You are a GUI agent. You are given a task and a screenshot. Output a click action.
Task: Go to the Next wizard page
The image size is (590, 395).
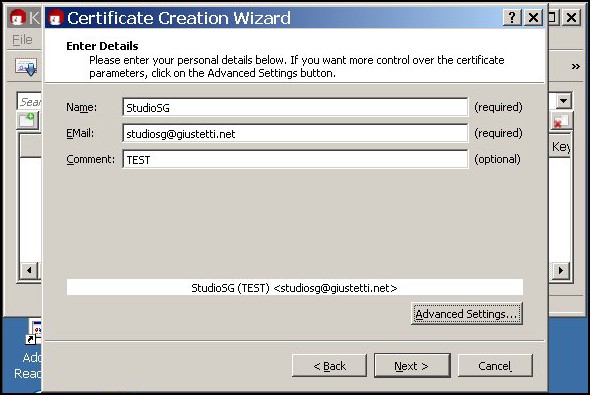(412, 365)
